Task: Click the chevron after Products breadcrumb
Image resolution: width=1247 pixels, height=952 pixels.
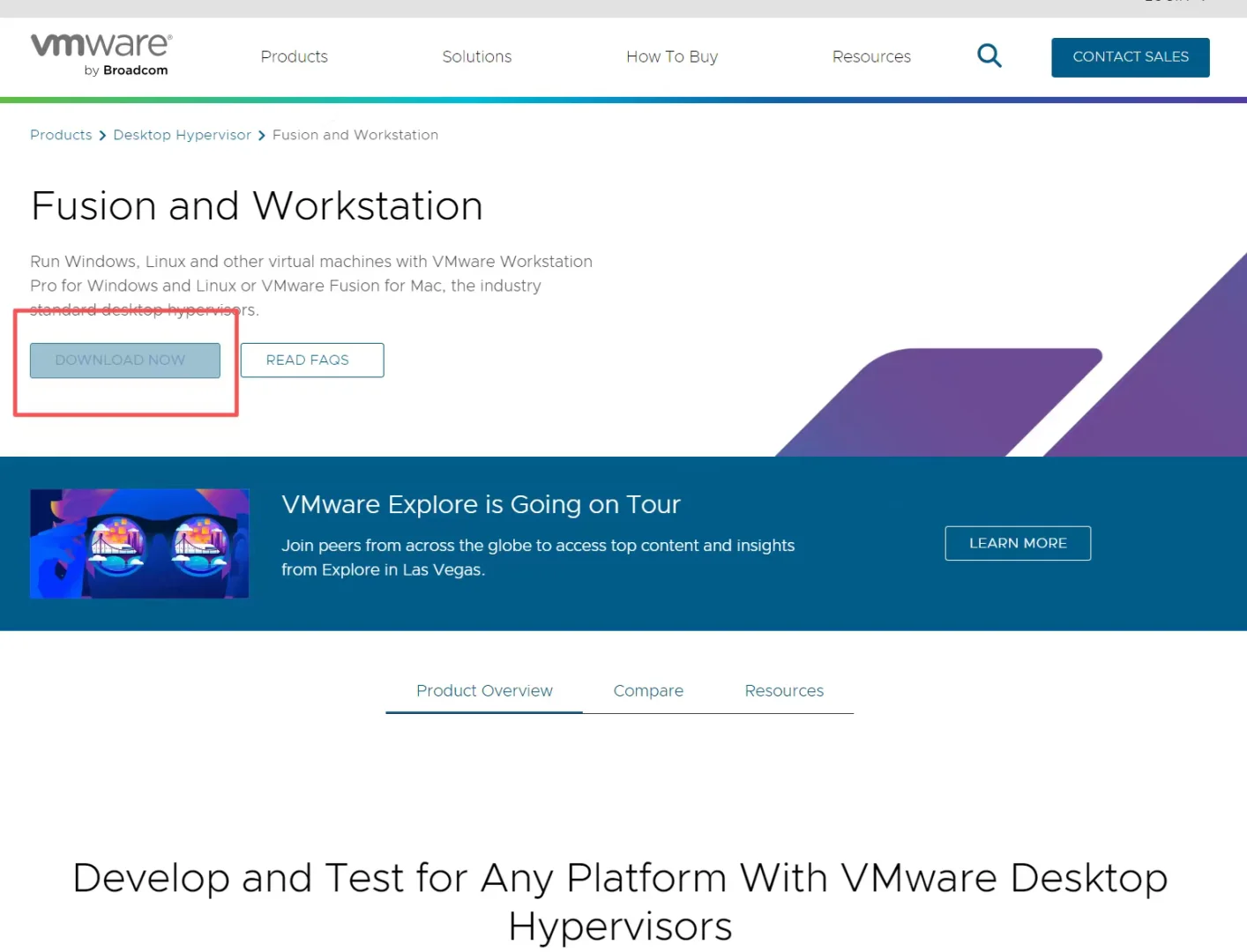Action: click(x=102, y=135)
